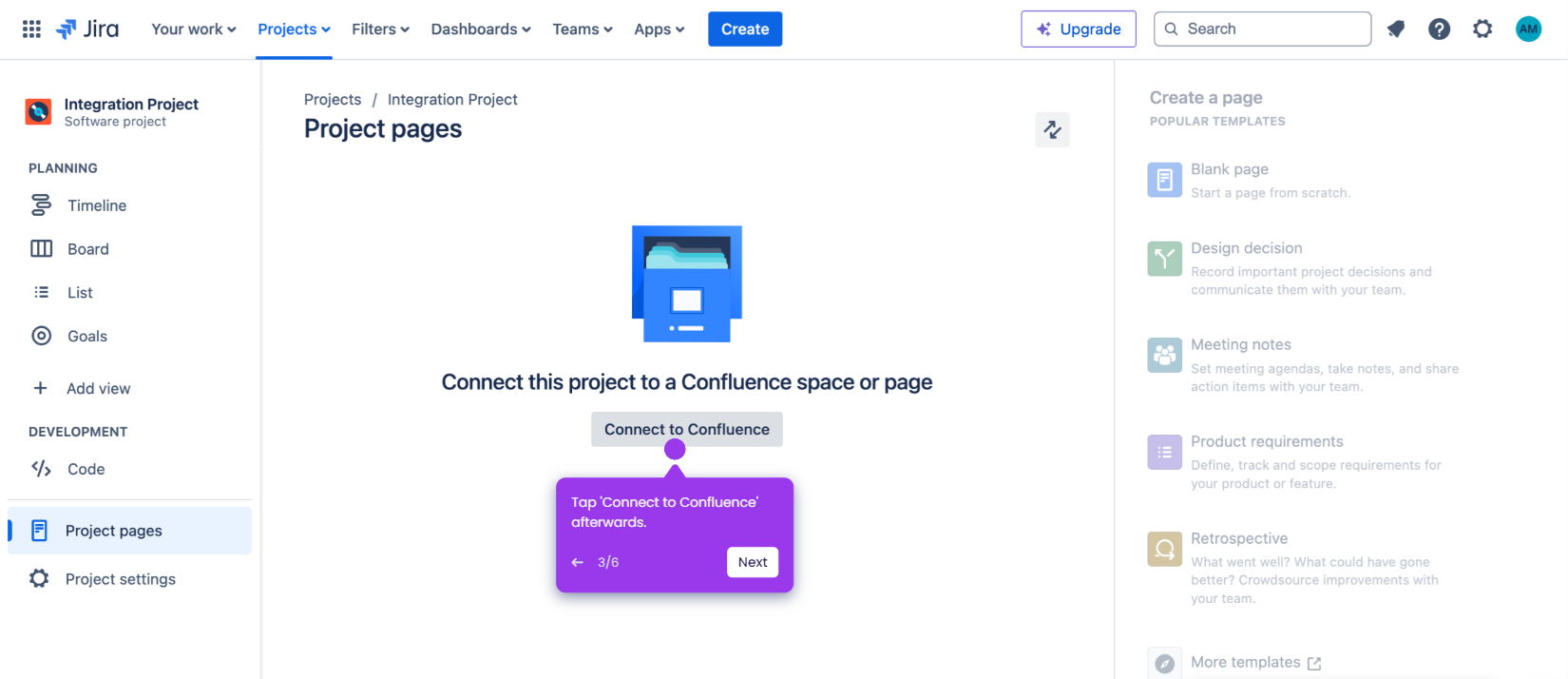Open the help question mark icon

tap(1439, 29)
